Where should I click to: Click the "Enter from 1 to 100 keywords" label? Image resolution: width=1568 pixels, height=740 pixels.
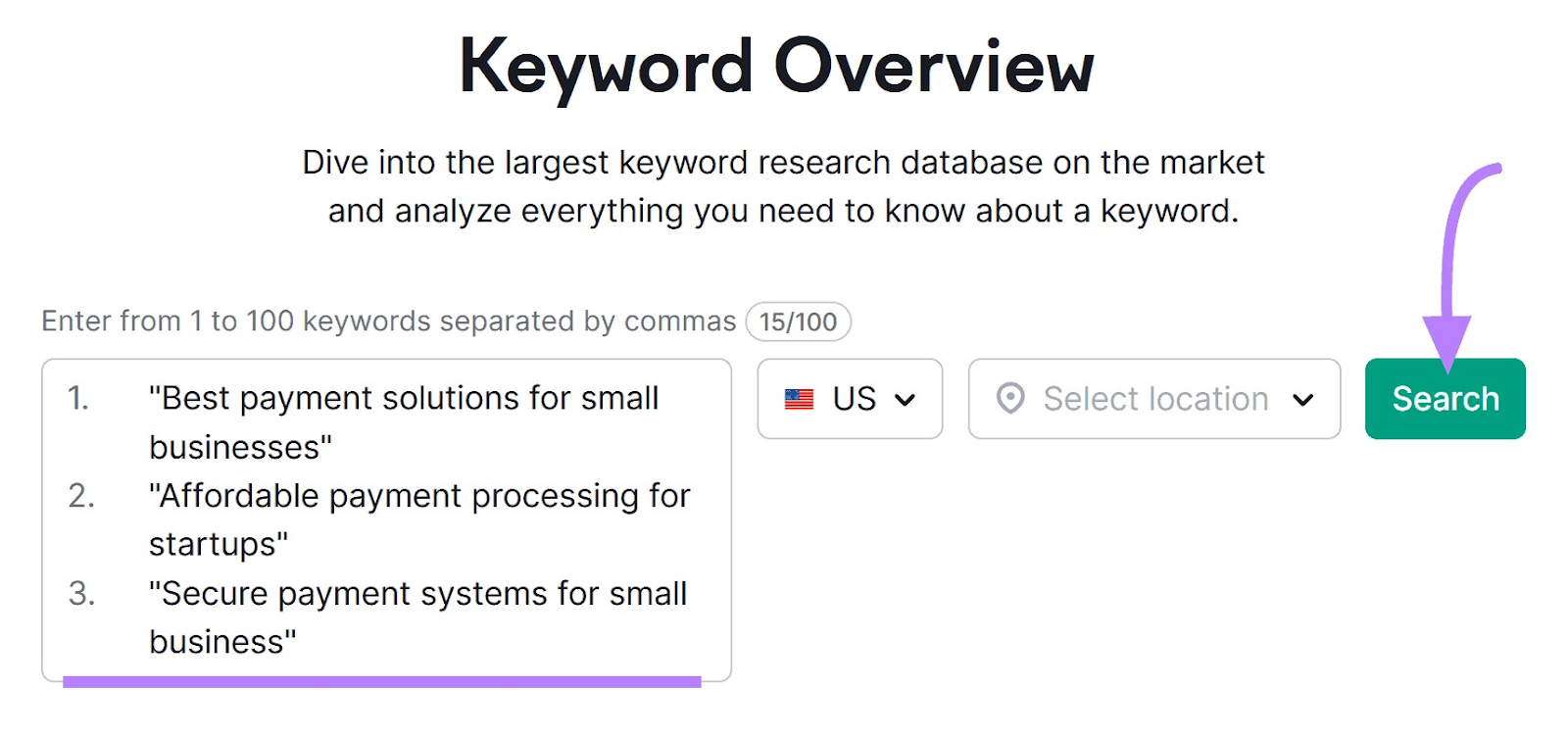(x=388, y=321)
